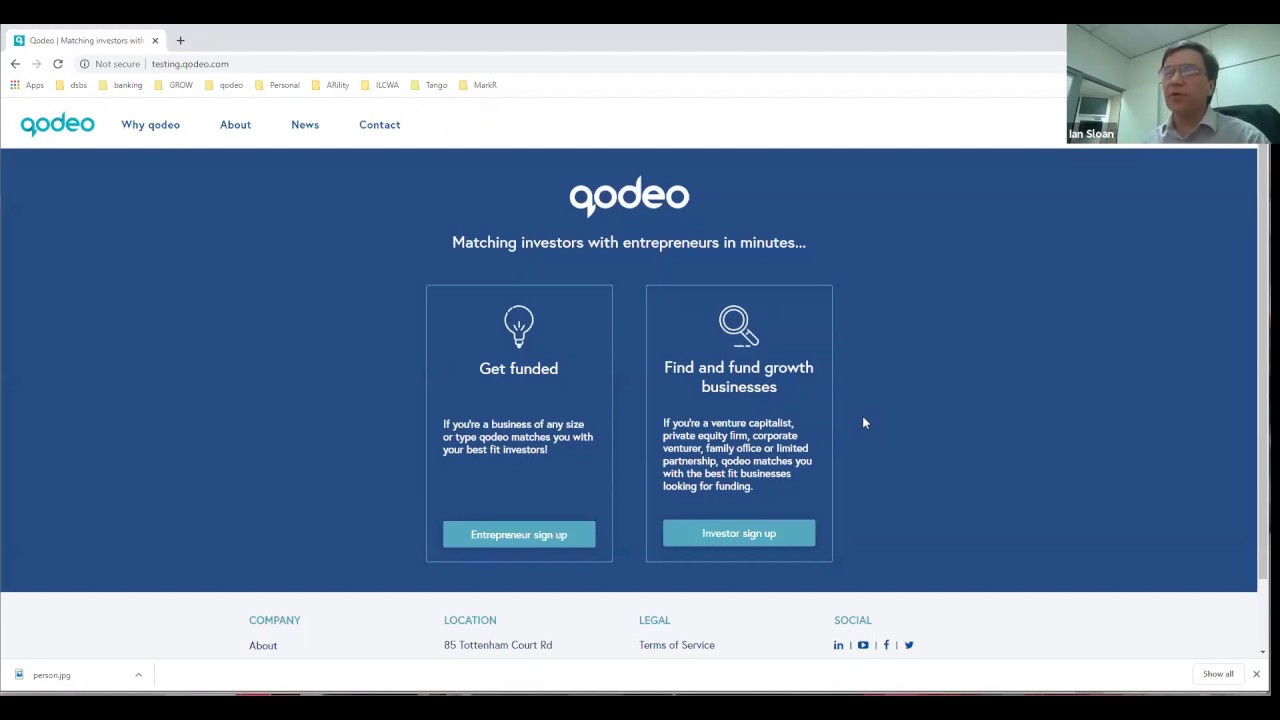Viewport: 1280px width, 720px height.
Task: Click the qodeo logo in navbar
Action: tap(57, 124)
